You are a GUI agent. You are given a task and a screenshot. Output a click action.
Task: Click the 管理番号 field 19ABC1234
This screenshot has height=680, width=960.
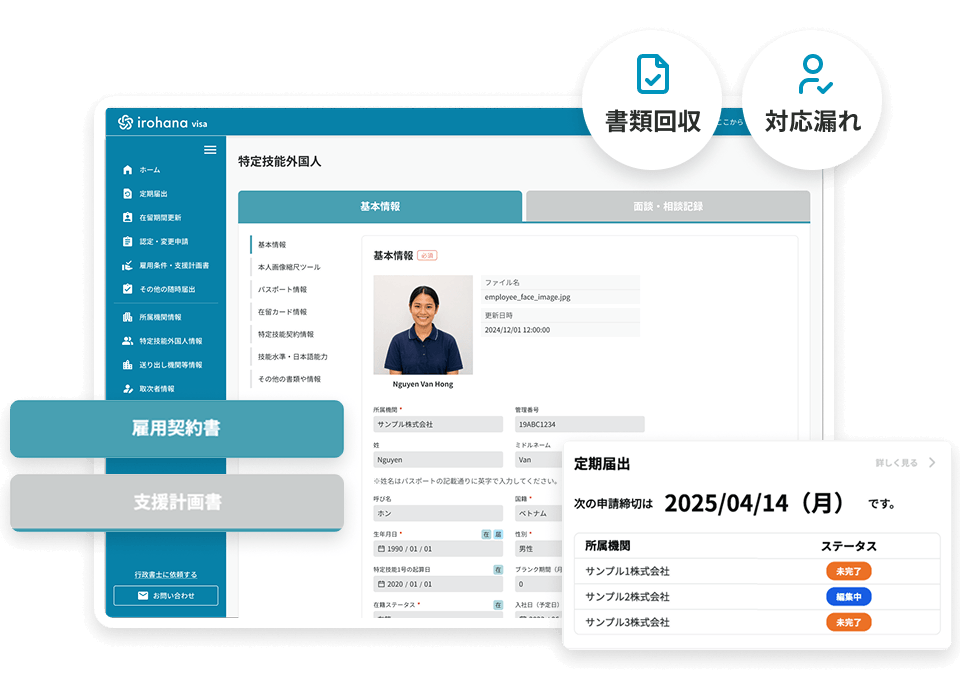coord(579,424)
